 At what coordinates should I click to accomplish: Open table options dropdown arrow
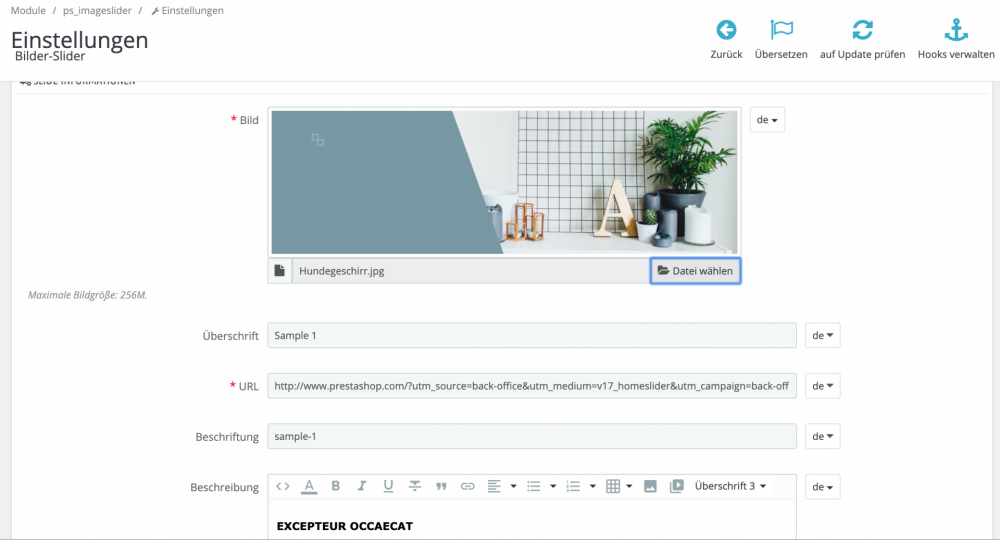(x=629, y=486)
